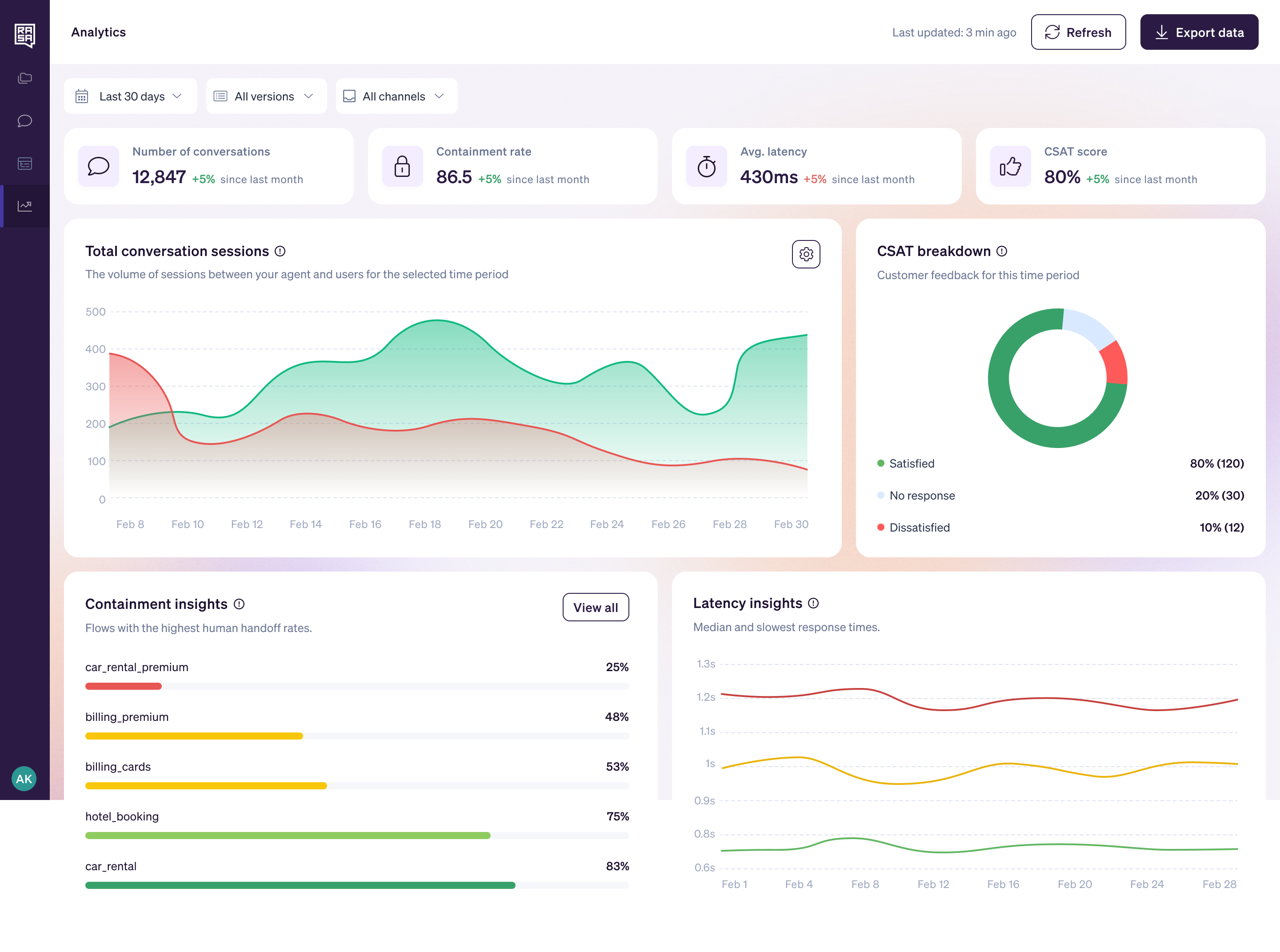Select the analytics chart sidebar icon
This screenshot has height=952, width=1280.
25,206
